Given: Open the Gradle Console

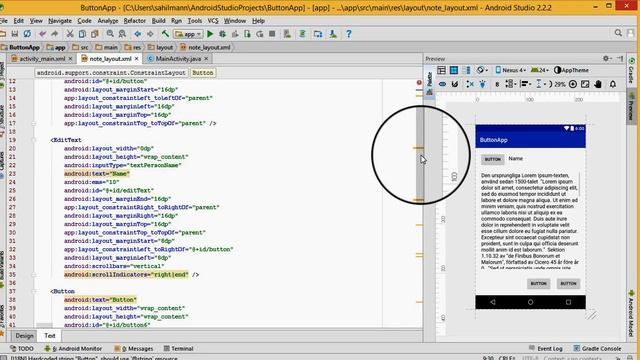Looking at the screenshot, I should [x=597, y=349].
